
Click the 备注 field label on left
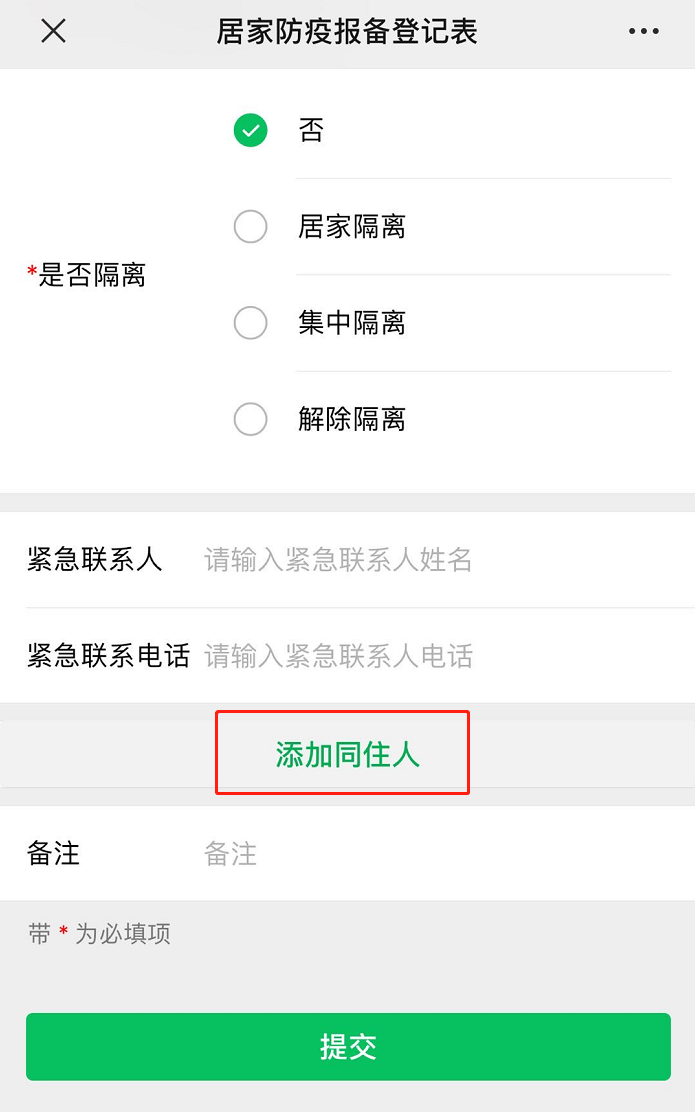[x=53, y=854]
